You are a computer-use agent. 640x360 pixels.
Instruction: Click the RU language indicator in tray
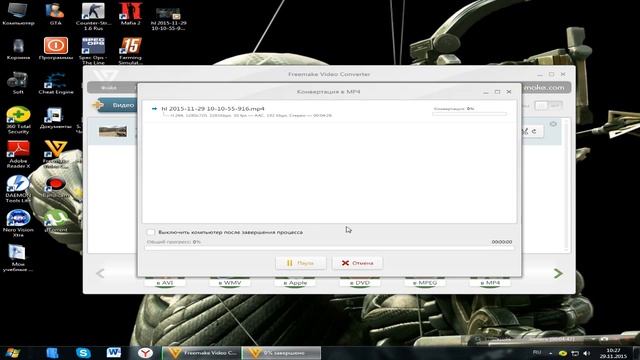[537, 352]
